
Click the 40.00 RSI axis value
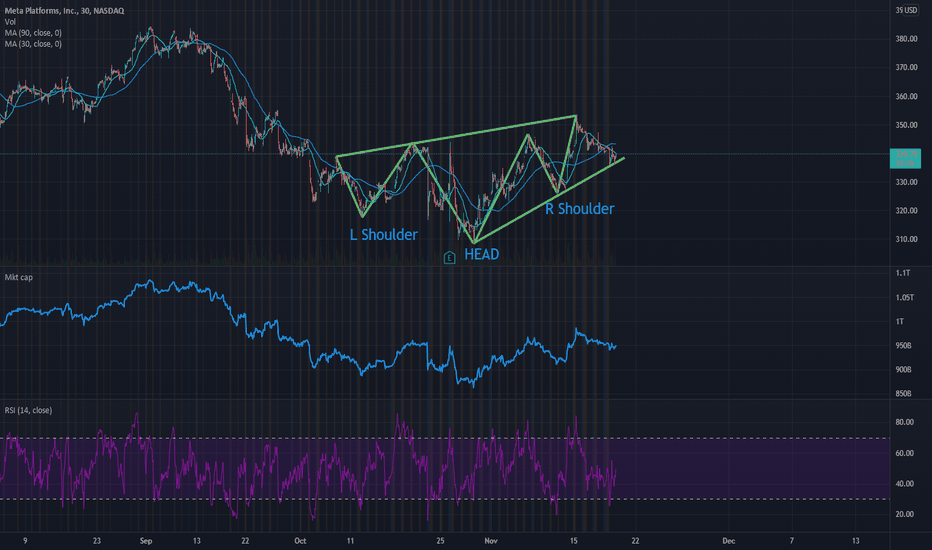click(x=905, y=483)
